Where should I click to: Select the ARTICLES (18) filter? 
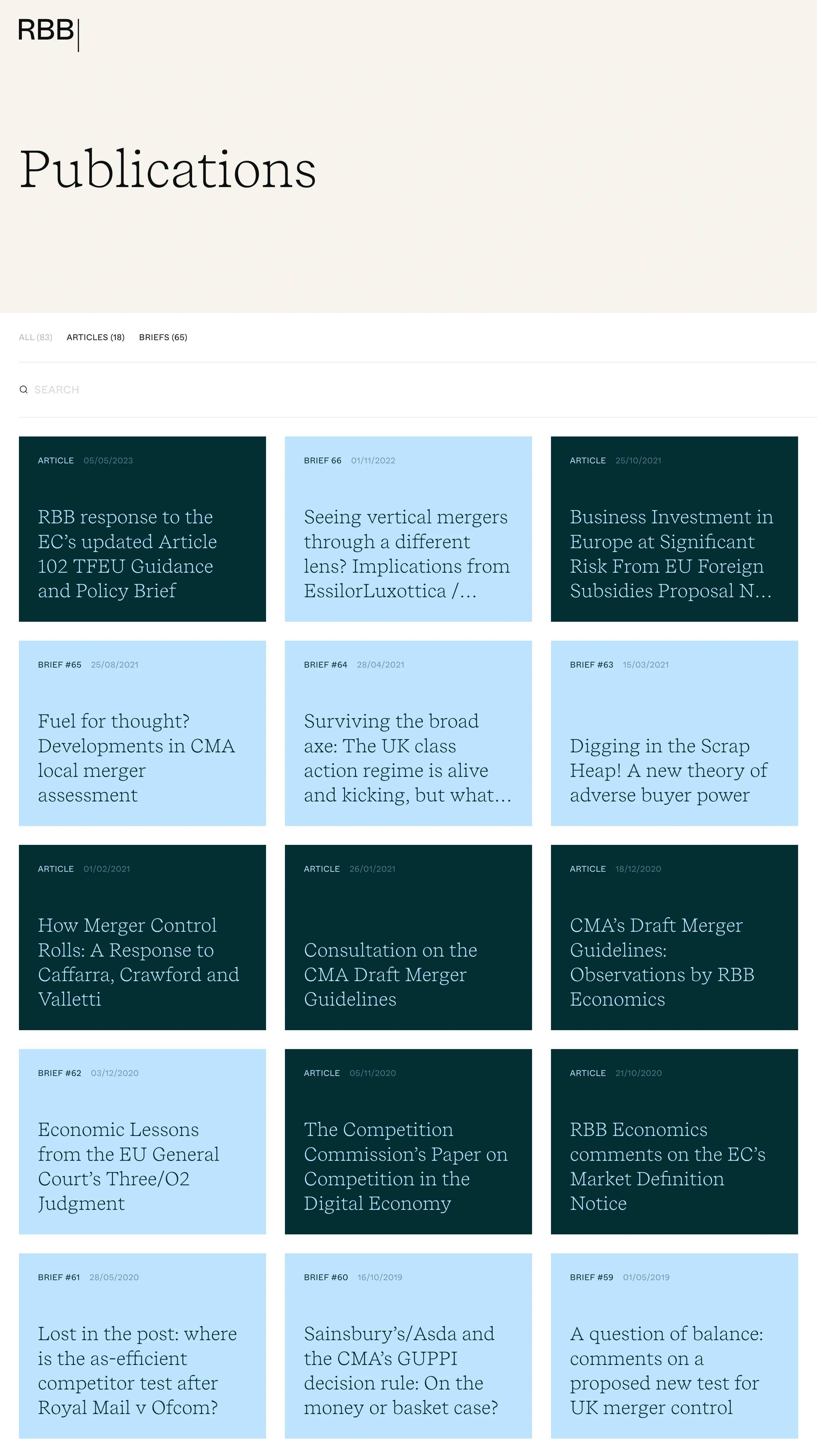(x=95, y=337)
